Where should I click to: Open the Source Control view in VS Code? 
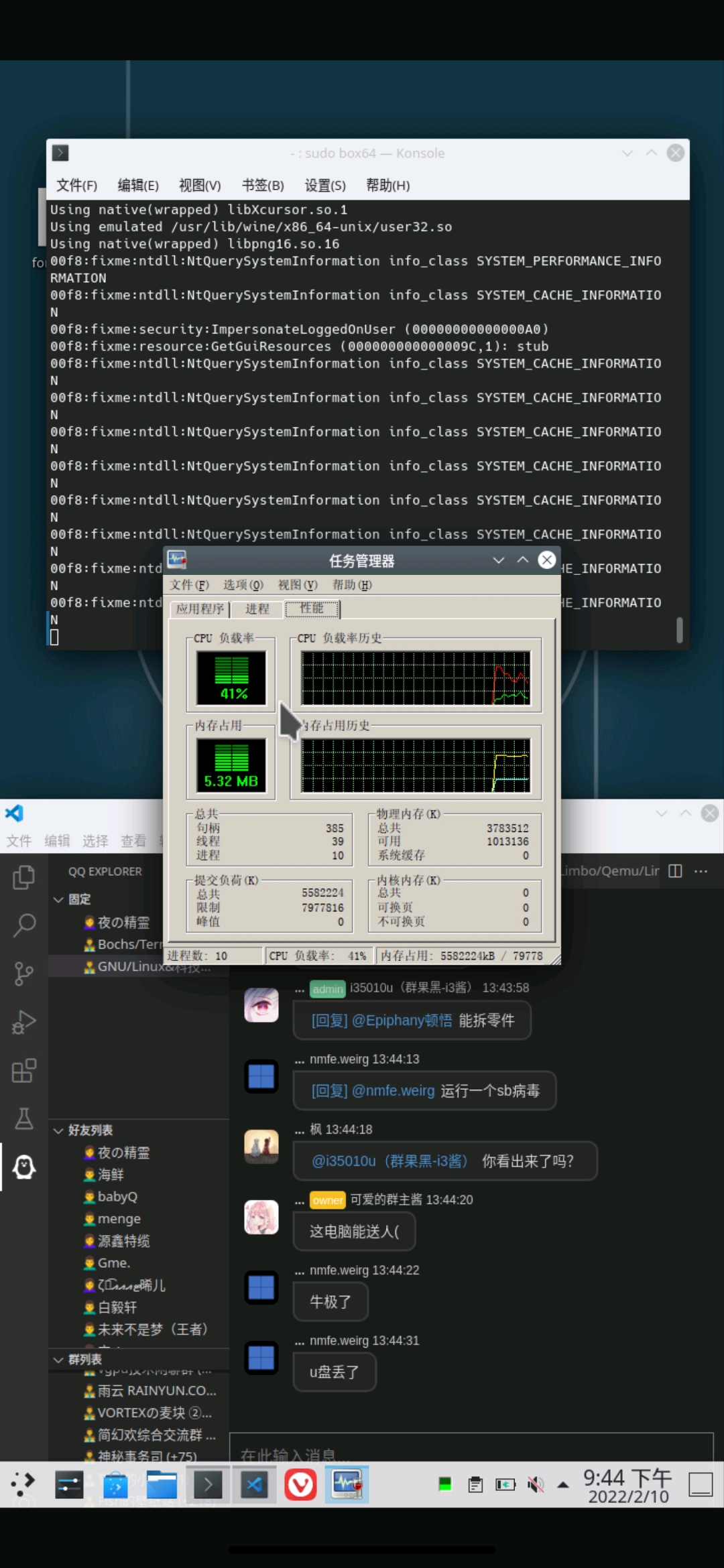[24, 974]
